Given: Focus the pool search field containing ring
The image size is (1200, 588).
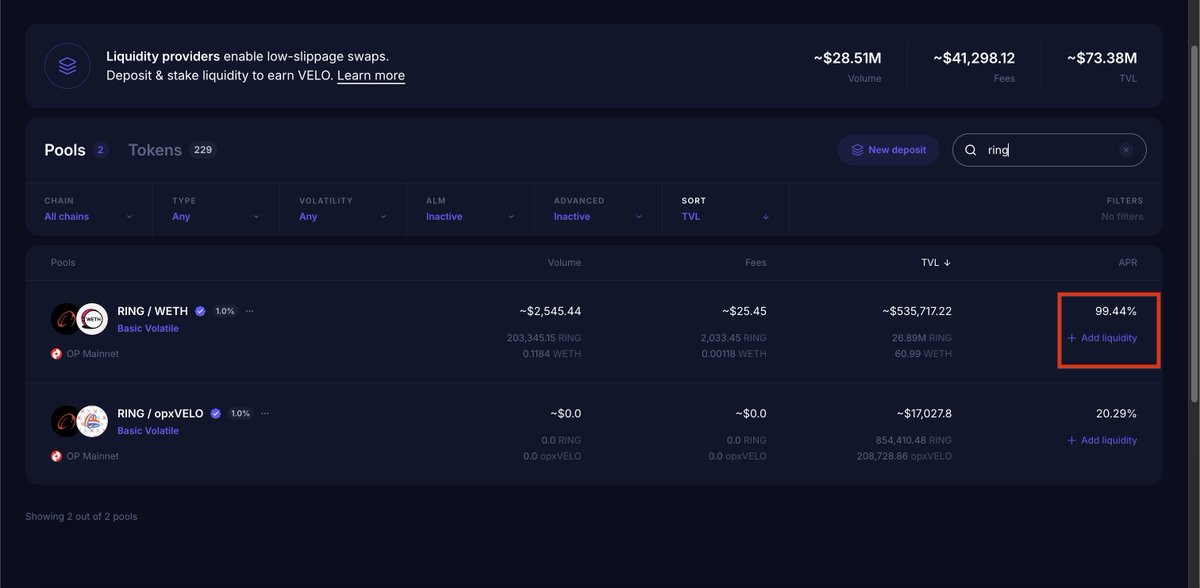Looking at the screenshot, I should point(1049,150).
